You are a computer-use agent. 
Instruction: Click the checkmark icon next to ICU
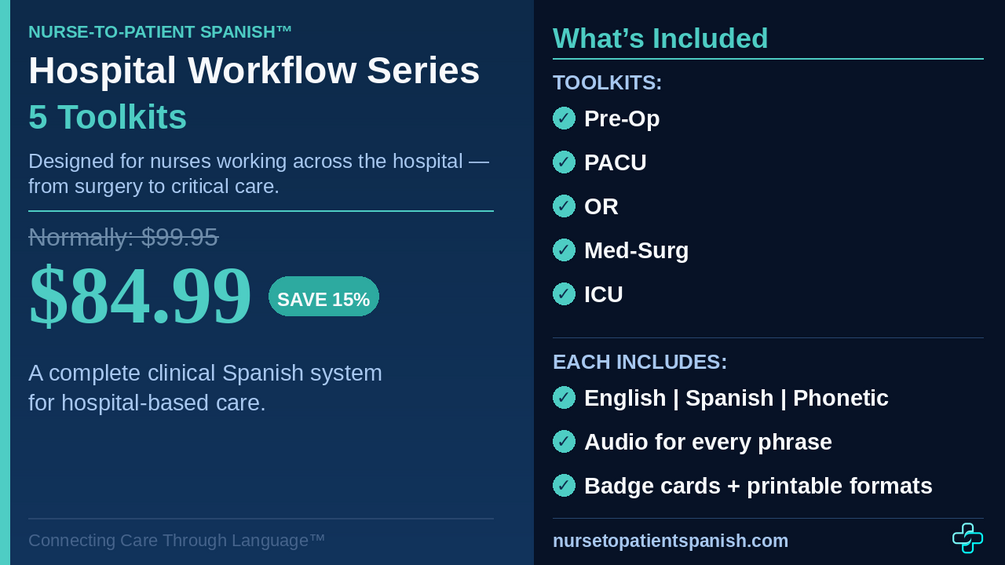tap(564, 294)
